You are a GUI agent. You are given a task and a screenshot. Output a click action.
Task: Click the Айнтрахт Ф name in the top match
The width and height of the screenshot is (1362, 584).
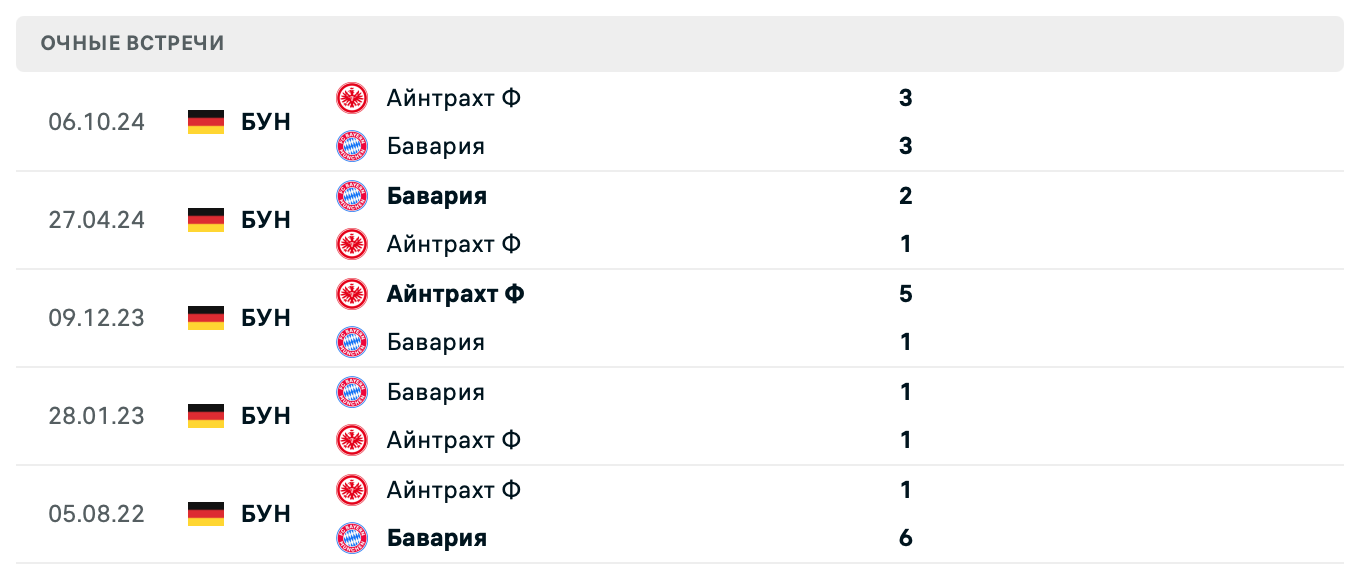453,98
